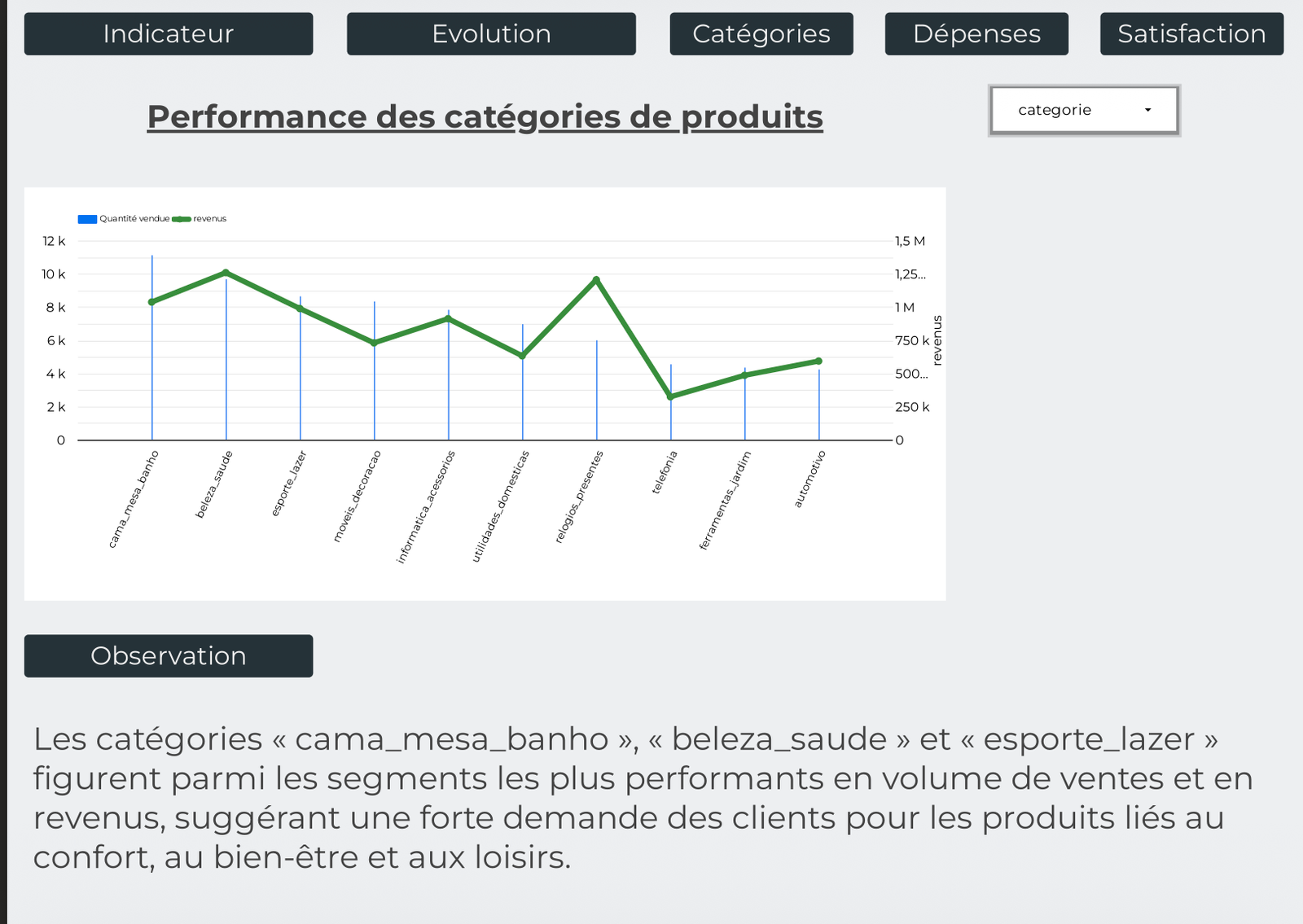Click the revenus line point for moveis_decoracao

coord(374,343)
